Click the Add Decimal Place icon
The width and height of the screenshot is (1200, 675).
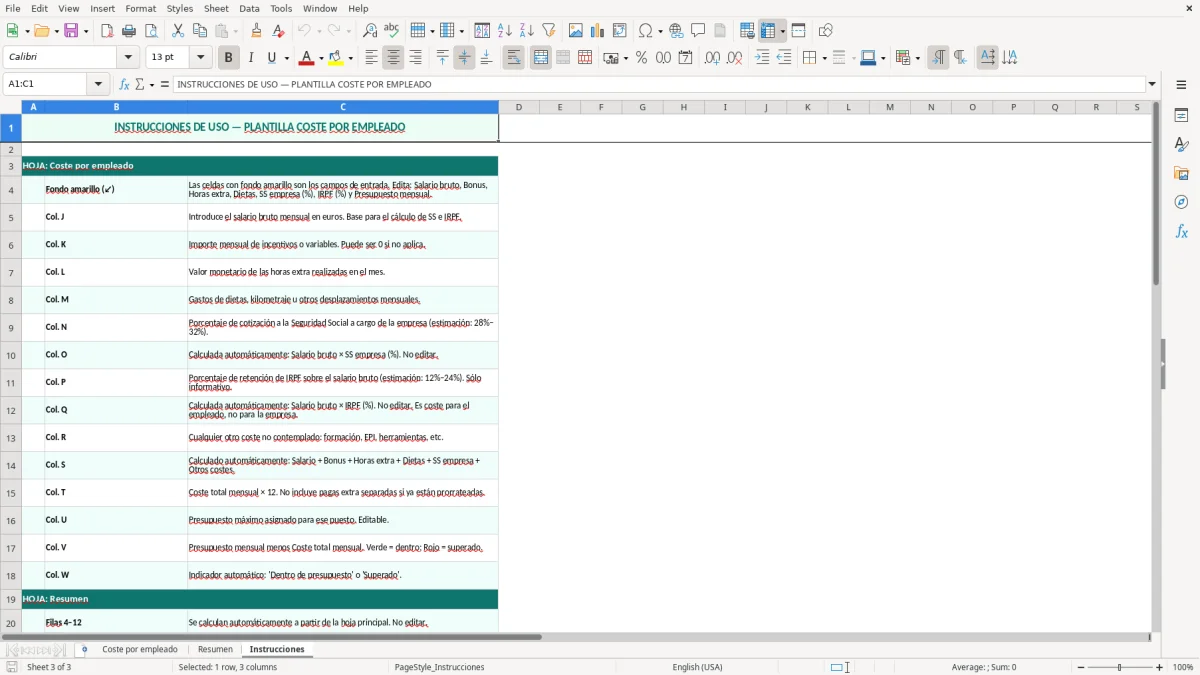point(713,58)
